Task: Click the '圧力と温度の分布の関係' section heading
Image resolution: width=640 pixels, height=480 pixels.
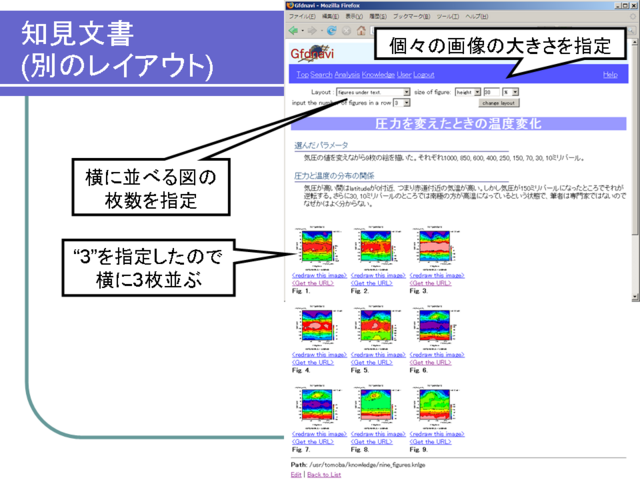Action: pyautogui.click(x=334, y=176)
